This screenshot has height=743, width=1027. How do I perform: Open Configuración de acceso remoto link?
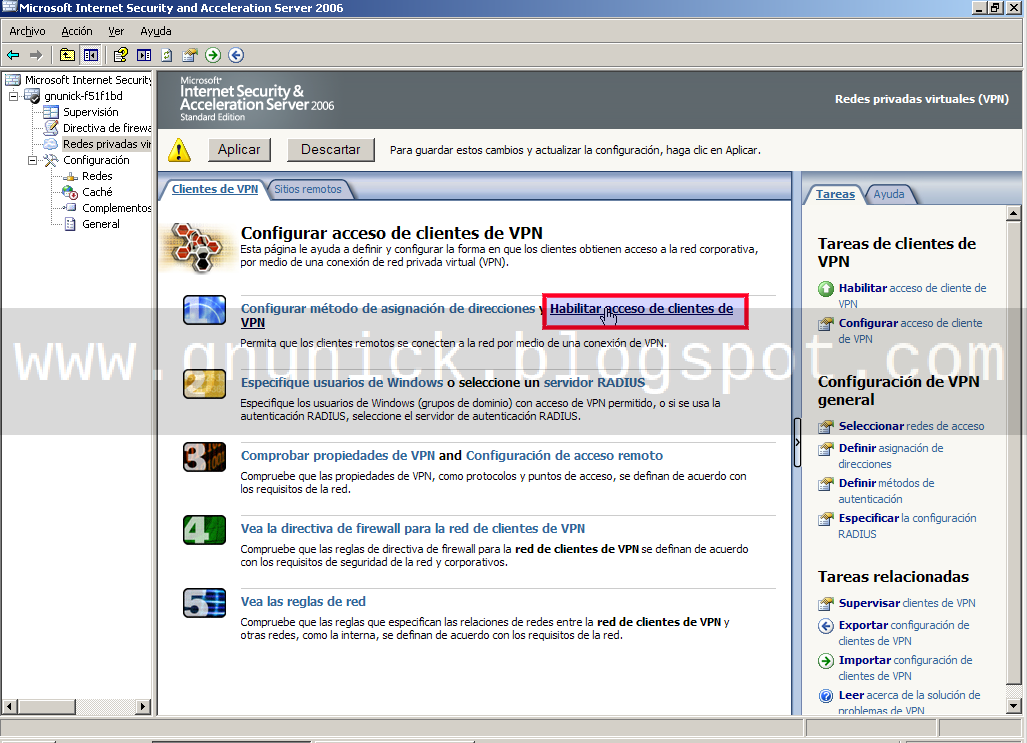tap(564, 455)
